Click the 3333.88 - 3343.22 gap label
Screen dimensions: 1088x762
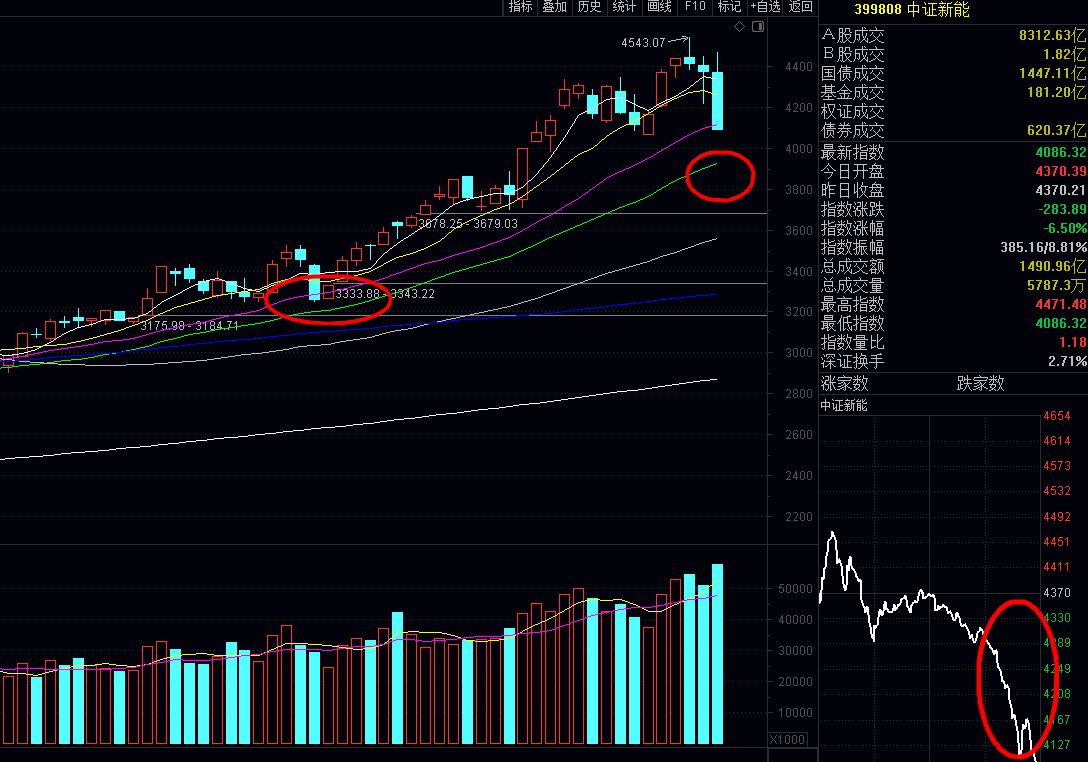pos(385,294)
